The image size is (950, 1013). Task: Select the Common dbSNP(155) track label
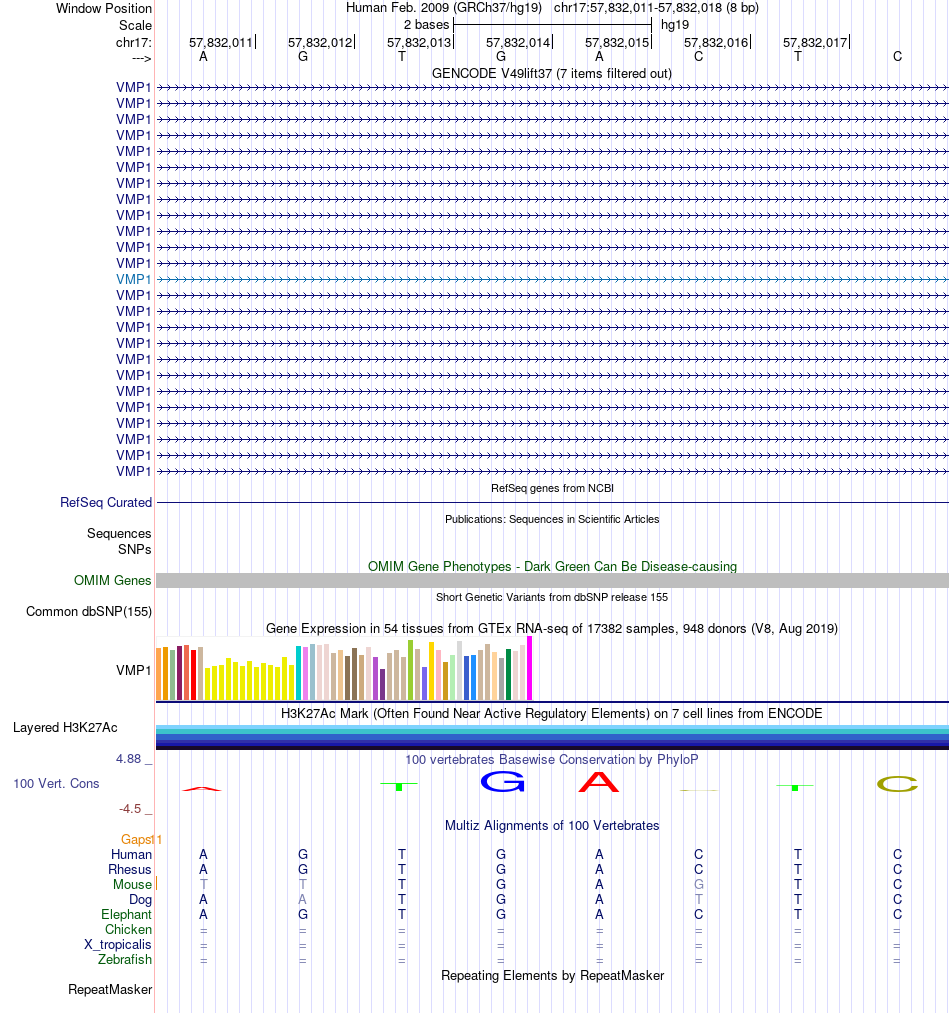[x=89, y=611]
